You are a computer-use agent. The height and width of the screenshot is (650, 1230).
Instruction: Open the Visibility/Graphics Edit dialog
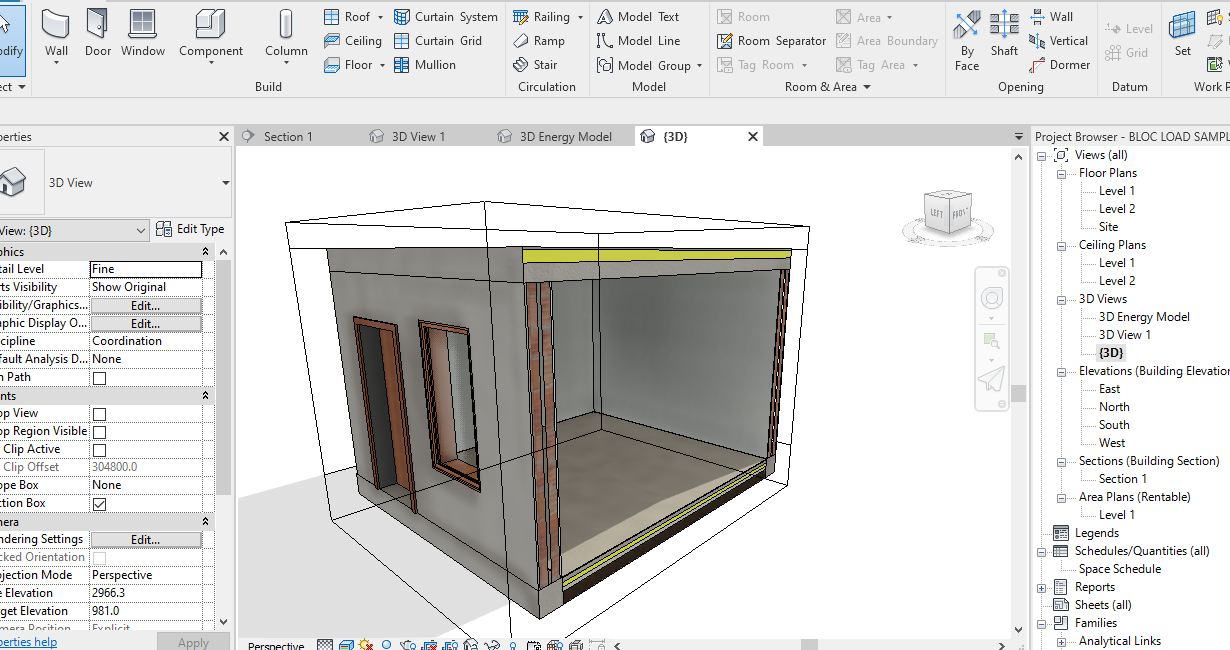tap(146, 305)
